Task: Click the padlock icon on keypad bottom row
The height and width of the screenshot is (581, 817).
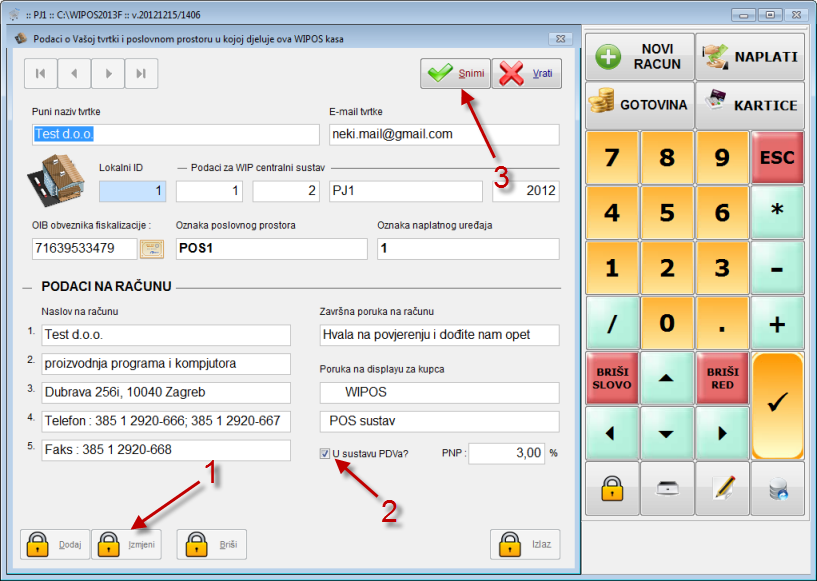Action: coord(613,488)
